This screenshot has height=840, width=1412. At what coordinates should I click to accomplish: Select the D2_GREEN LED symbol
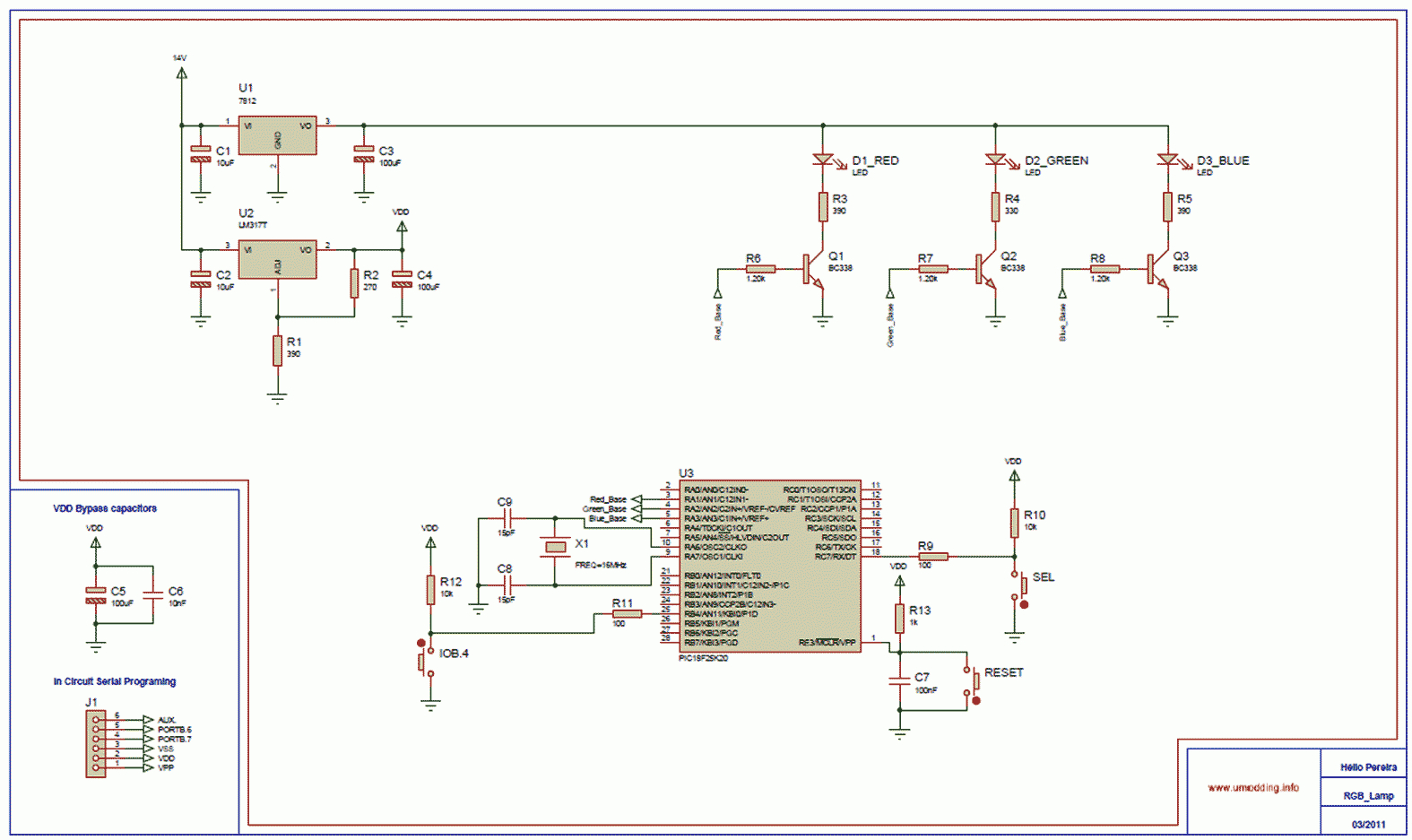[x=994, y=160]
